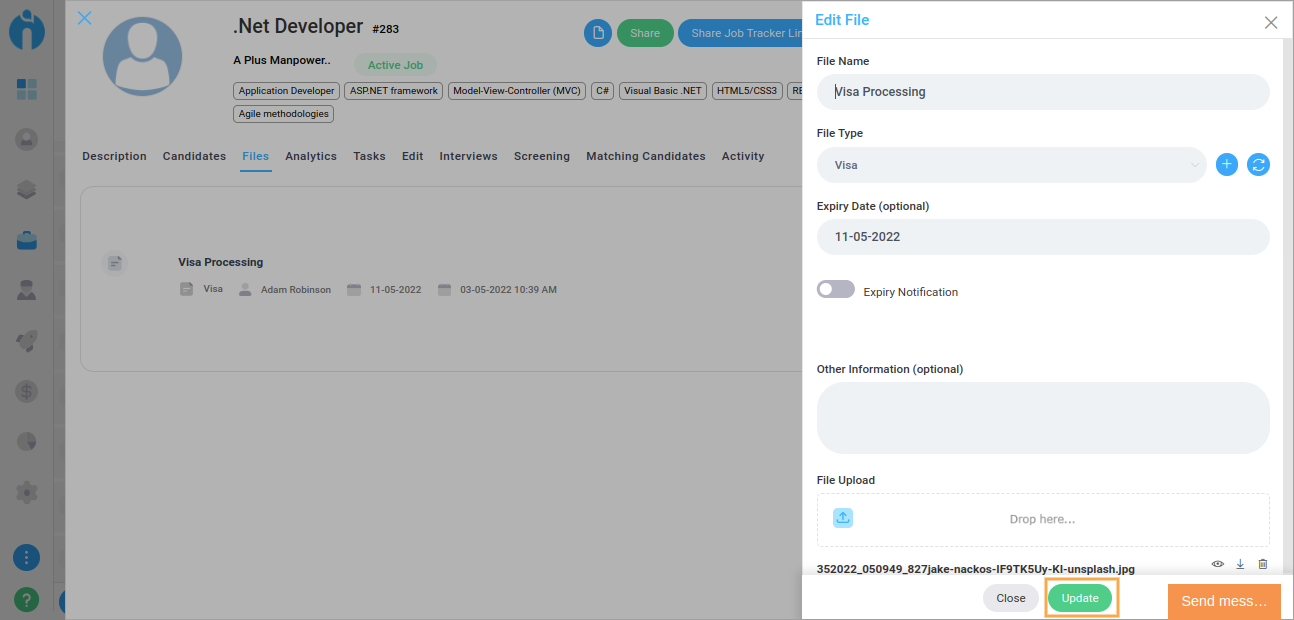
Task: Open the jobs briefcase icon in sidebar
Action: pos(27,240)
